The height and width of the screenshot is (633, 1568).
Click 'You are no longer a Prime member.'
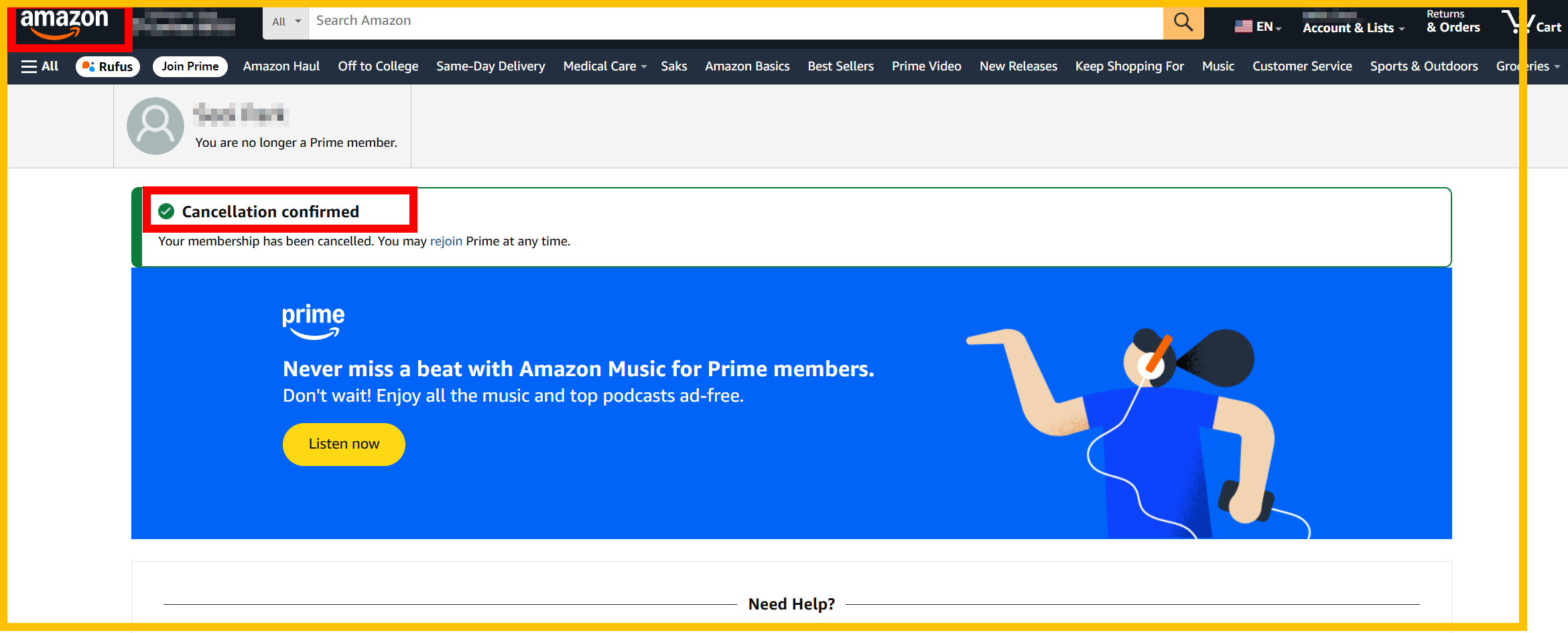(296, 143)
